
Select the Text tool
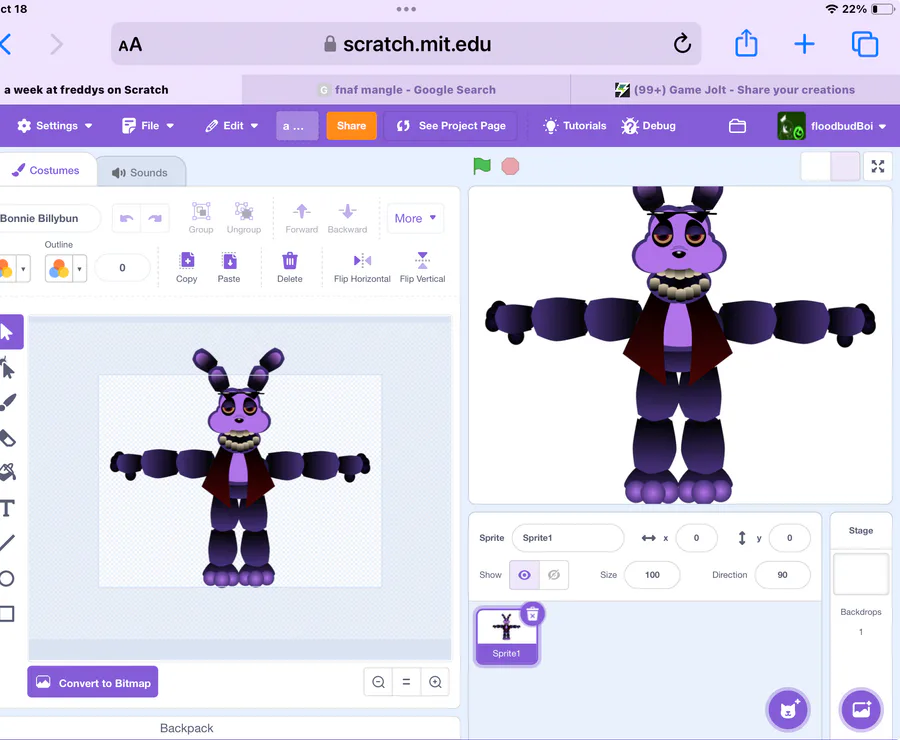7,508
